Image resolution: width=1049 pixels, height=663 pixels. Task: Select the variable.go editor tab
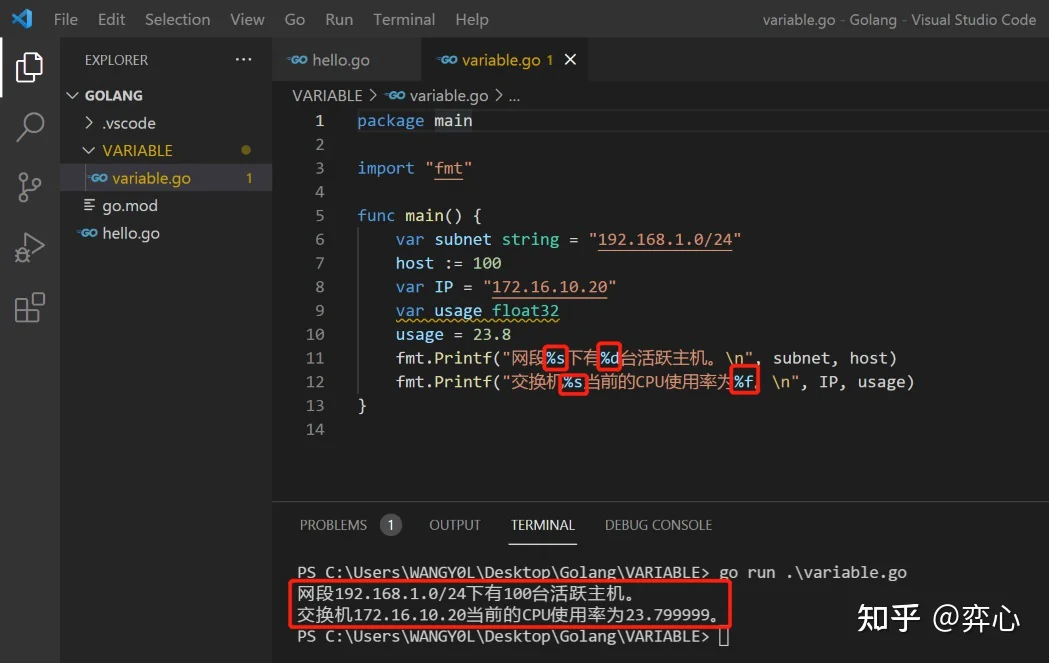tap(504, 60)
